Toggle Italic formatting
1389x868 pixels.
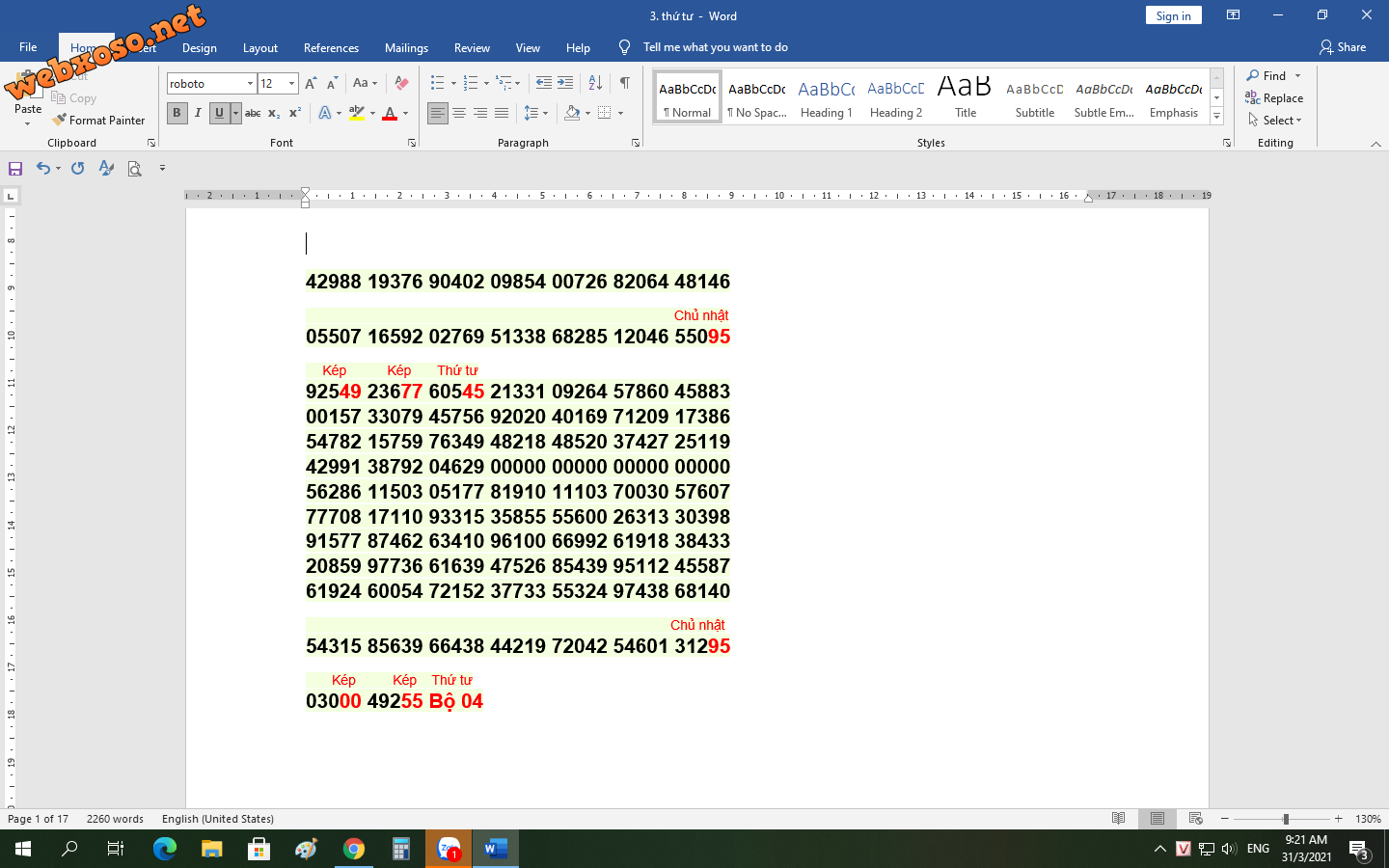(198, 114)
